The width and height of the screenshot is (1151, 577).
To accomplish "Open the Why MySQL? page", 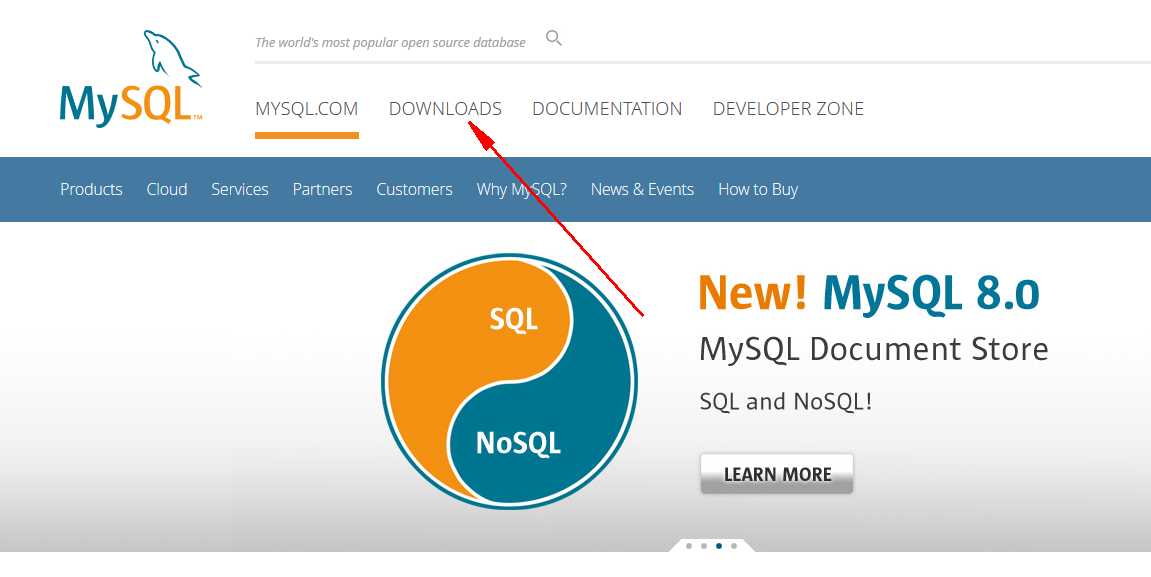I will pyautogui.click(x=521, y=189).
